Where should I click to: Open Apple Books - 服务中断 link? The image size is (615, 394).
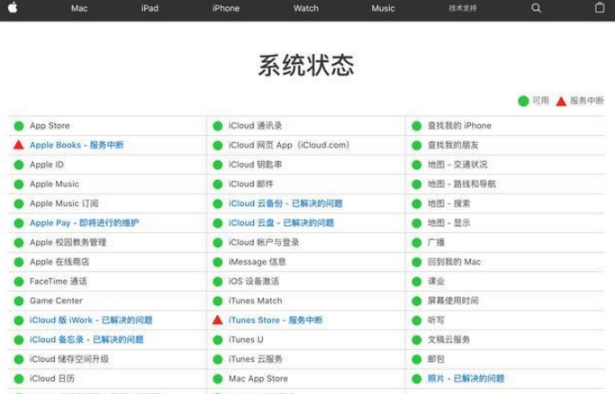76,145
